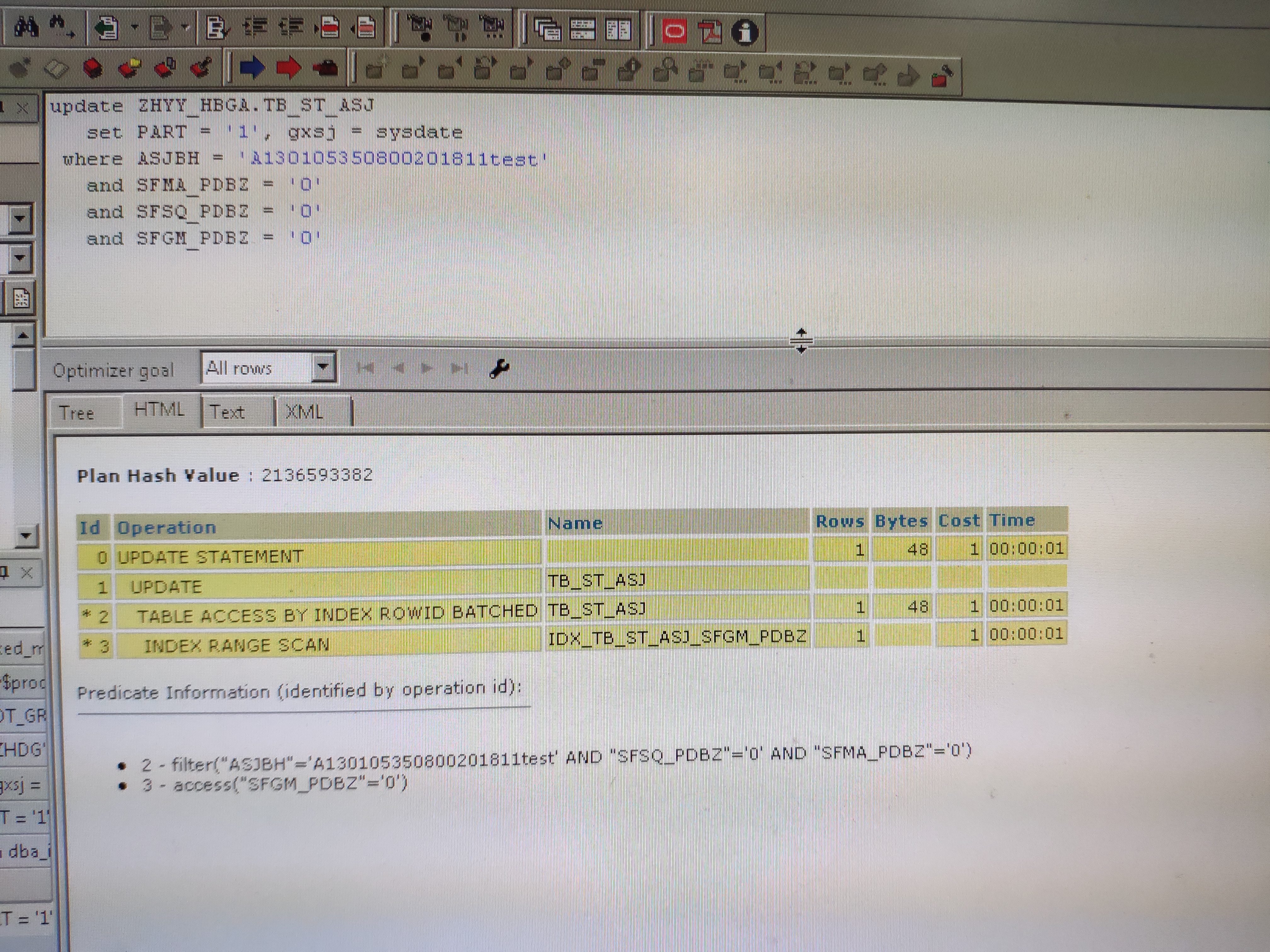Open the XML plan tab

click(304, 412)
